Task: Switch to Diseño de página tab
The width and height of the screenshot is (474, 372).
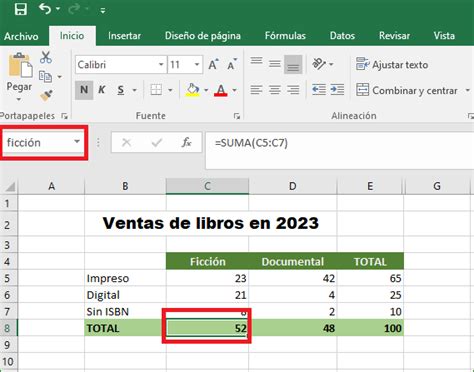Action: point(203,36)
